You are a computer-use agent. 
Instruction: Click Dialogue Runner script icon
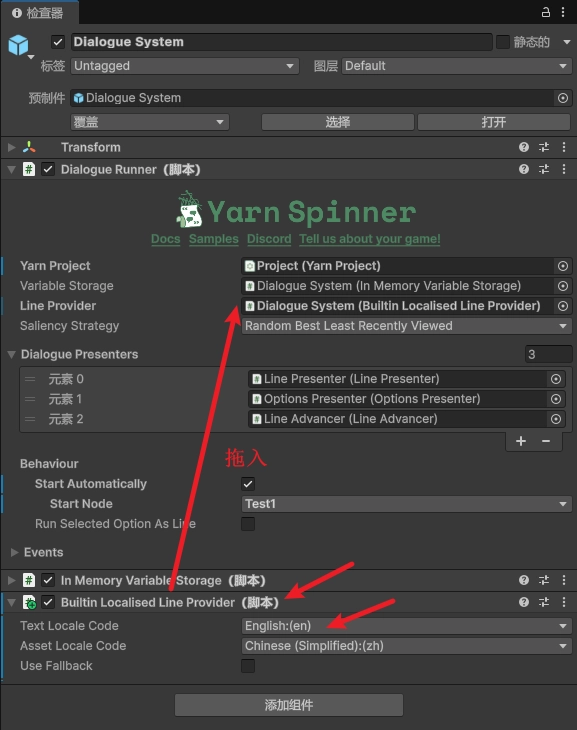(x=29, y=169)
